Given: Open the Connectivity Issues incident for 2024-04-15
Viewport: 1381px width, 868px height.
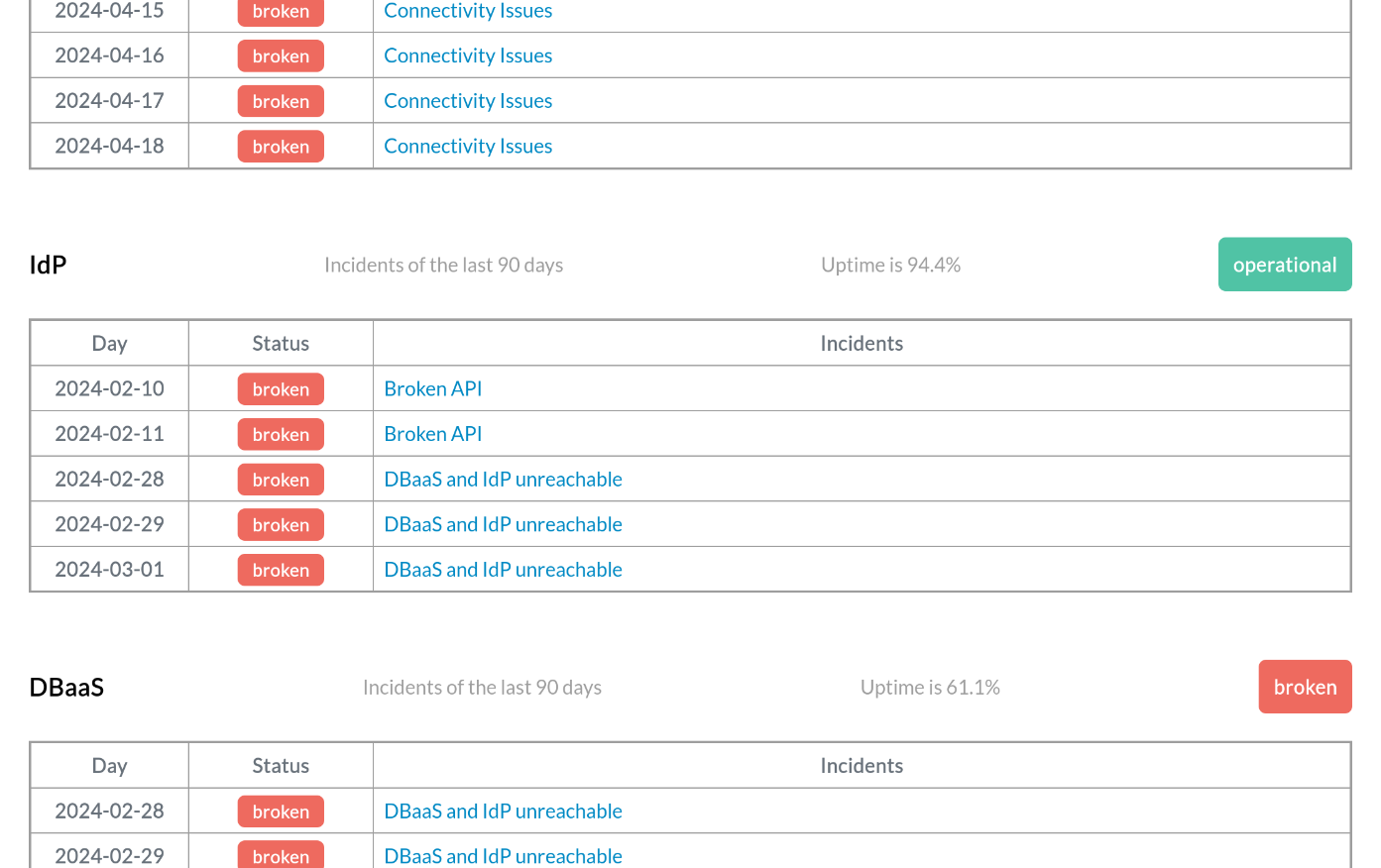Looking at the screenshot, I should pos(467,11).
